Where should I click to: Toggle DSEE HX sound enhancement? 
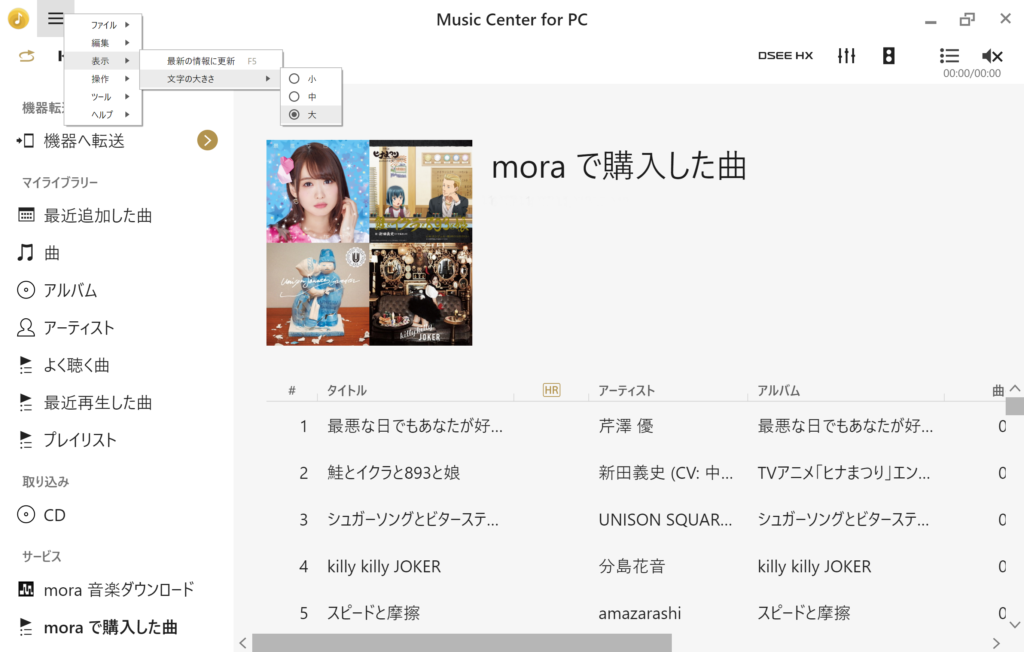pyautogui.click(x=785, y=56)
